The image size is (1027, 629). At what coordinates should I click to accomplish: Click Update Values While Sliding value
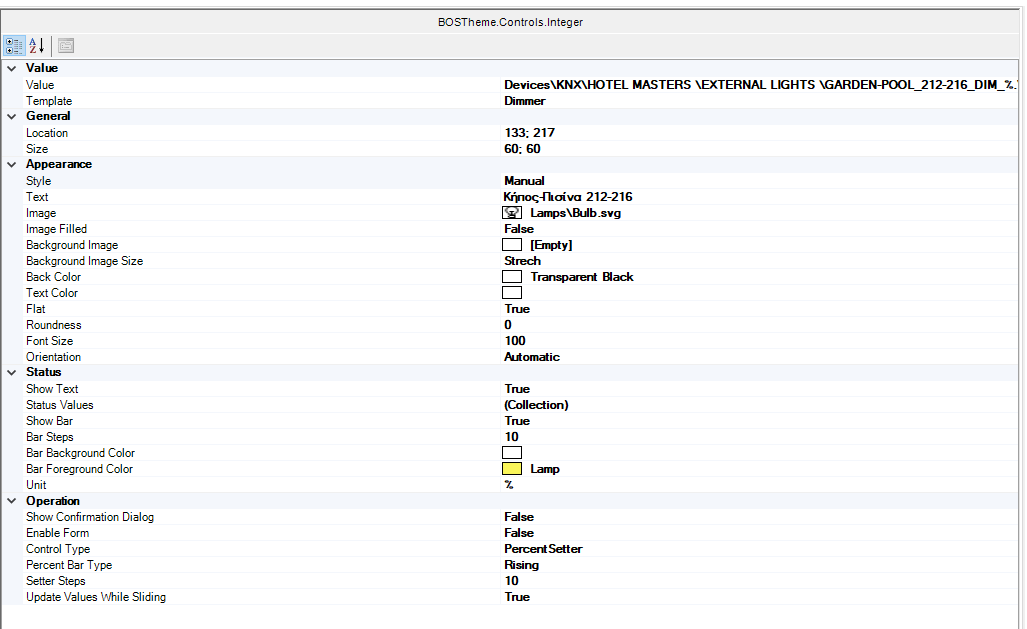coord(517,597)
